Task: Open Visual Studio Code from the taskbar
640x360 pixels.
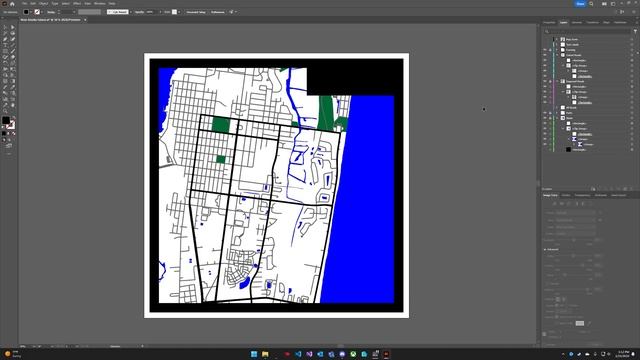Action: [x=298, y=354]
